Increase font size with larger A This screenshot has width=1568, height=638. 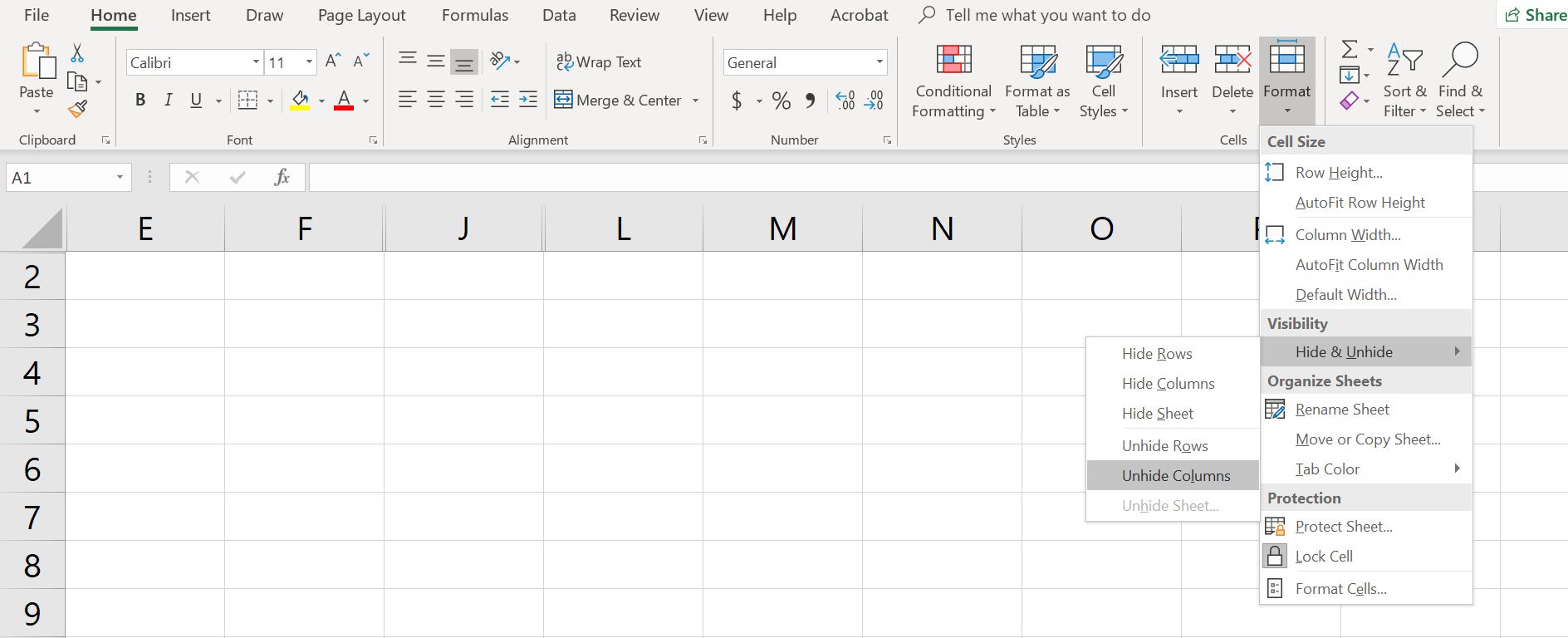pos(332,61)
